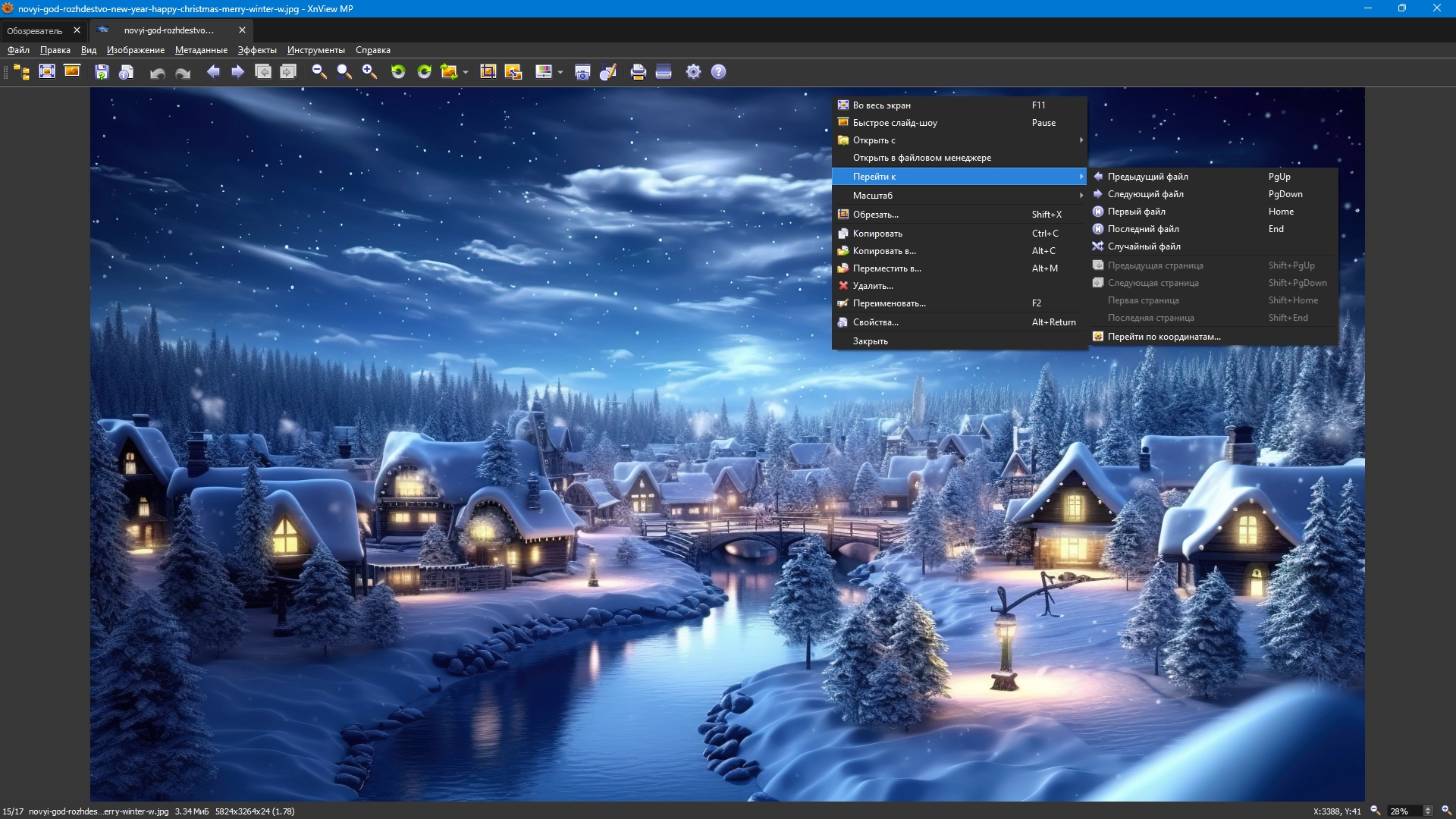Expand the dropdown arrow beside the convert icon
Viewport: 1456px width, 819px height.
pos(466,73)
